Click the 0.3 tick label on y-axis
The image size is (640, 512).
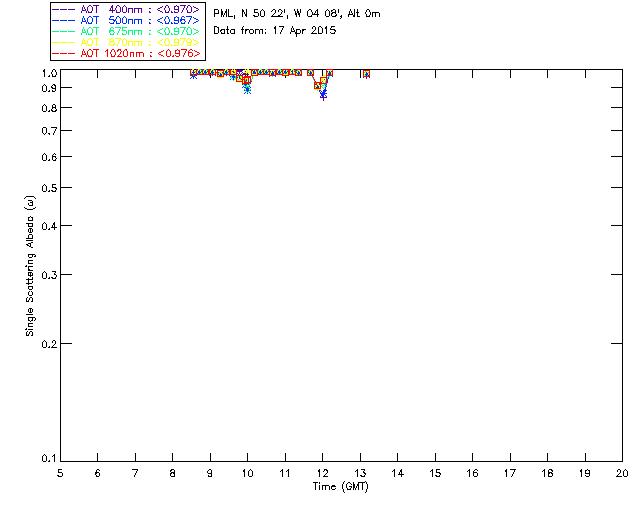click(49, 275)
